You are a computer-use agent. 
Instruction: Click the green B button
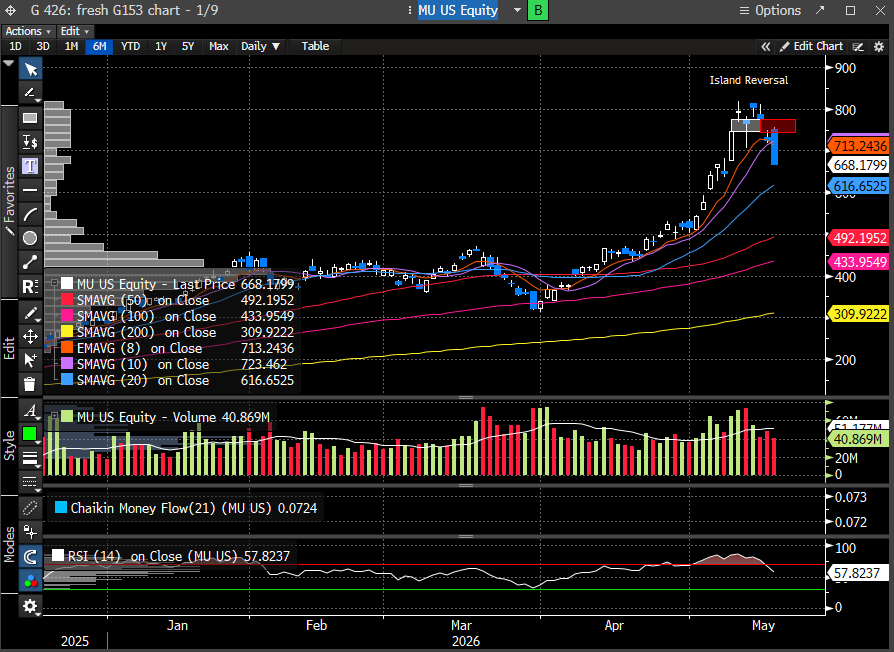(538, 10)
